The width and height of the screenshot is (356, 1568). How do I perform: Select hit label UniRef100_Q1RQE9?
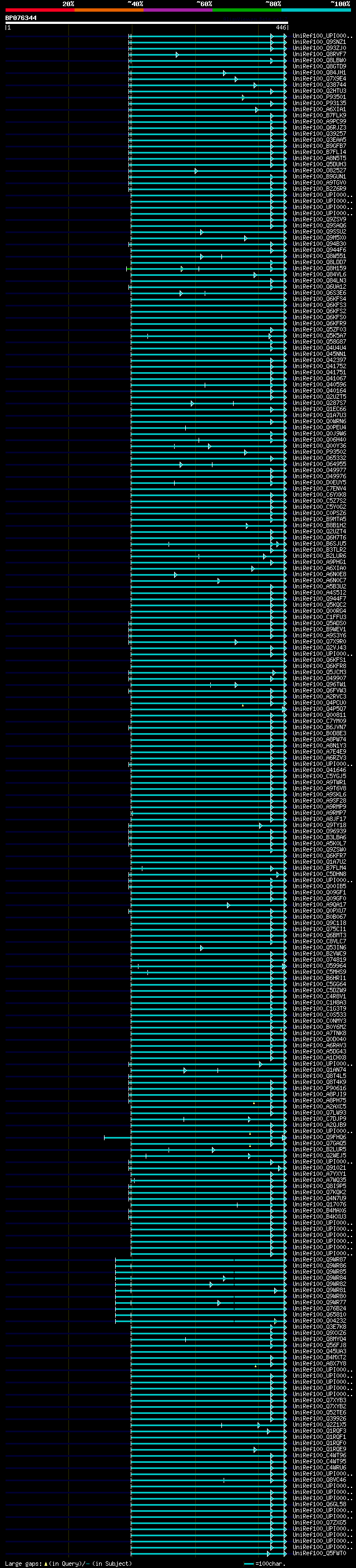319,1450
